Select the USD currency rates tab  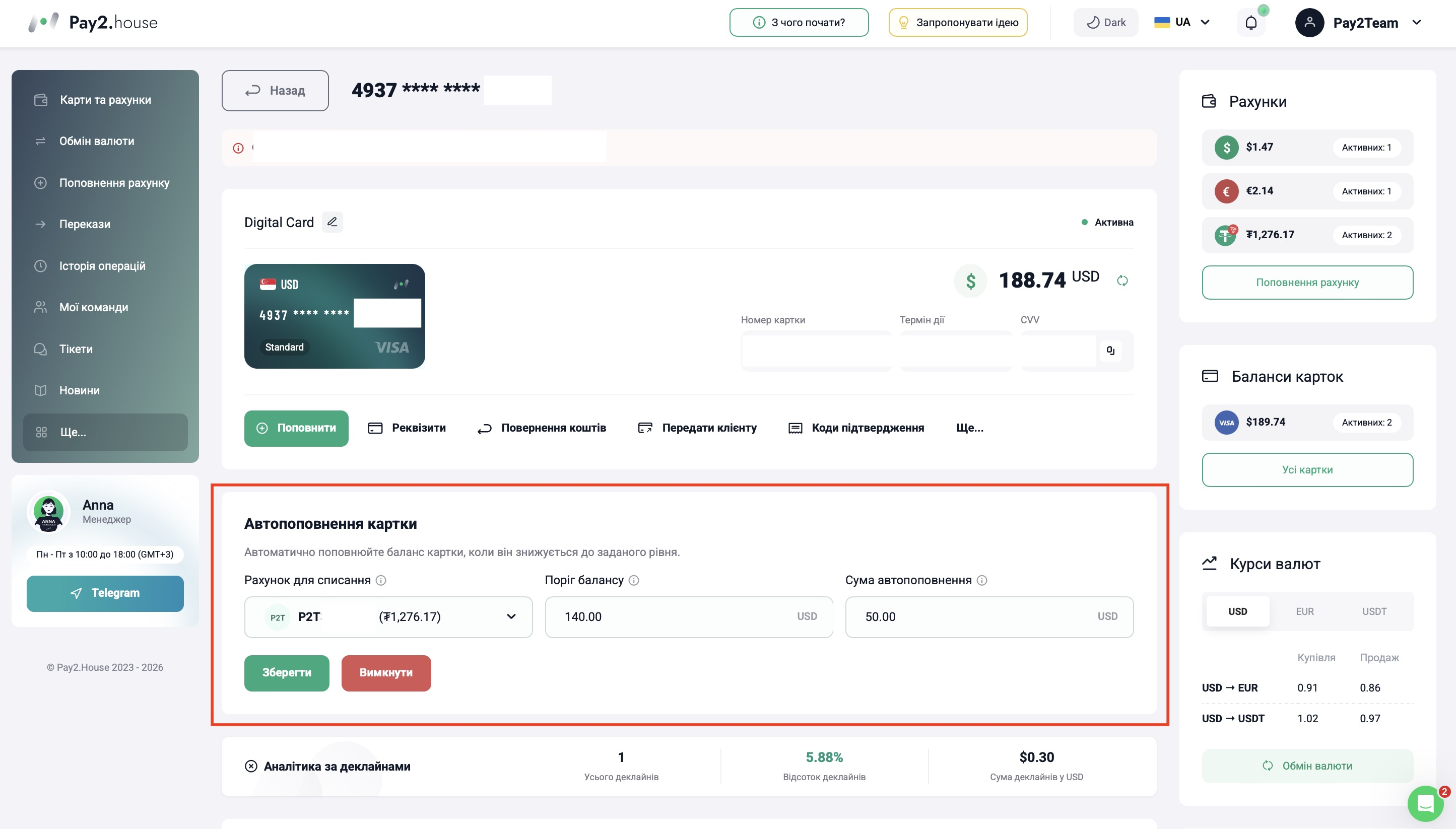tap(1237, 611)
